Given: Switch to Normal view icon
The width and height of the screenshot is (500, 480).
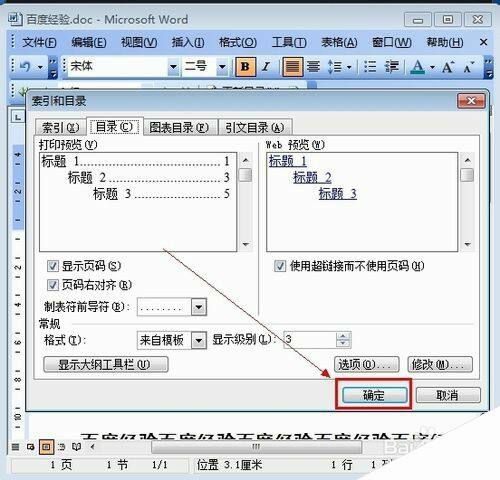Looking at the screenshot, I should [15, 447].
